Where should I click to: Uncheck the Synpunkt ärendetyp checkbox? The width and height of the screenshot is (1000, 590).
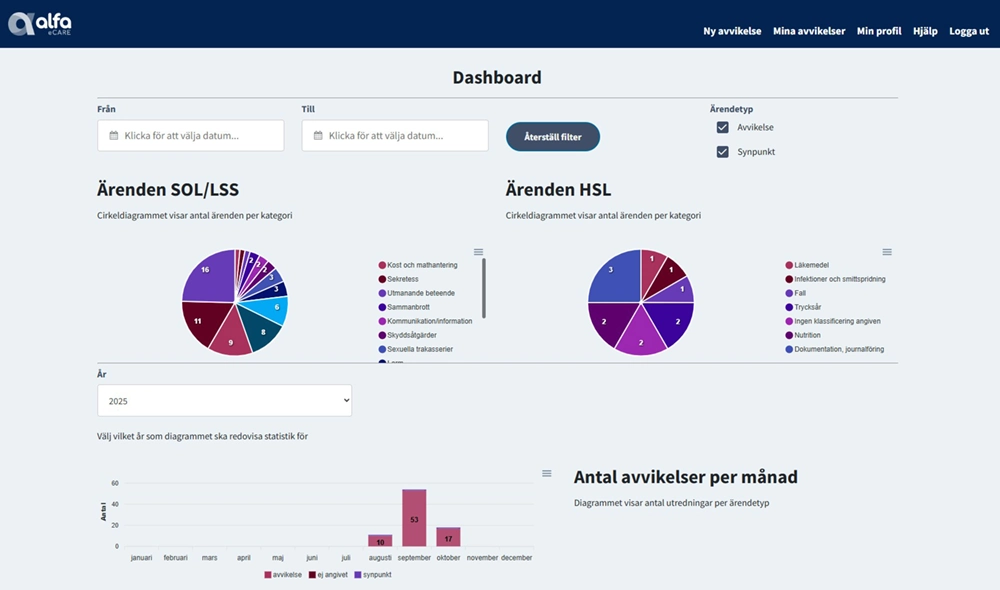(x=722, y=151)
